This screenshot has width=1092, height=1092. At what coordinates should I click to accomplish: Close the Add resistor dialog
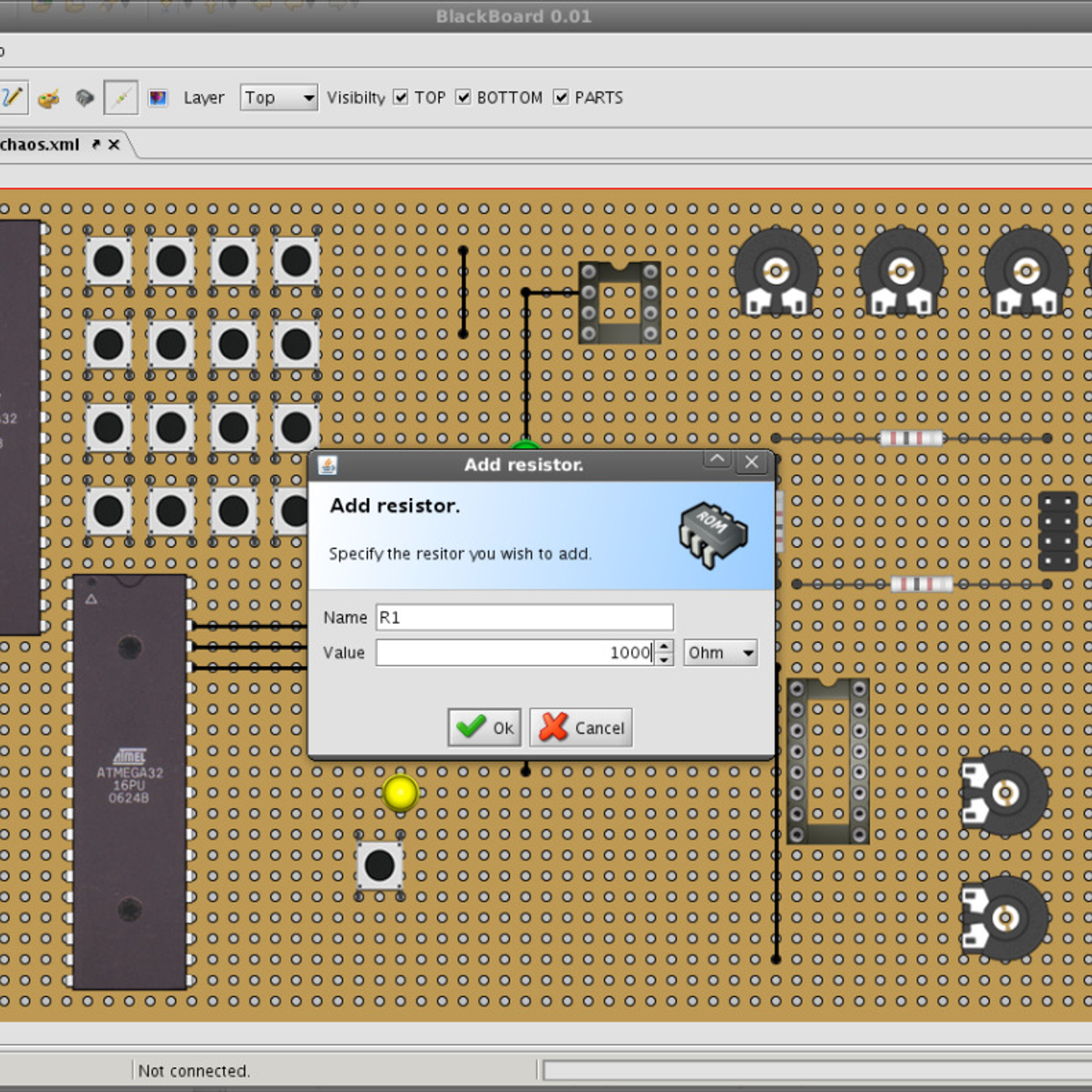coord(751,462)
